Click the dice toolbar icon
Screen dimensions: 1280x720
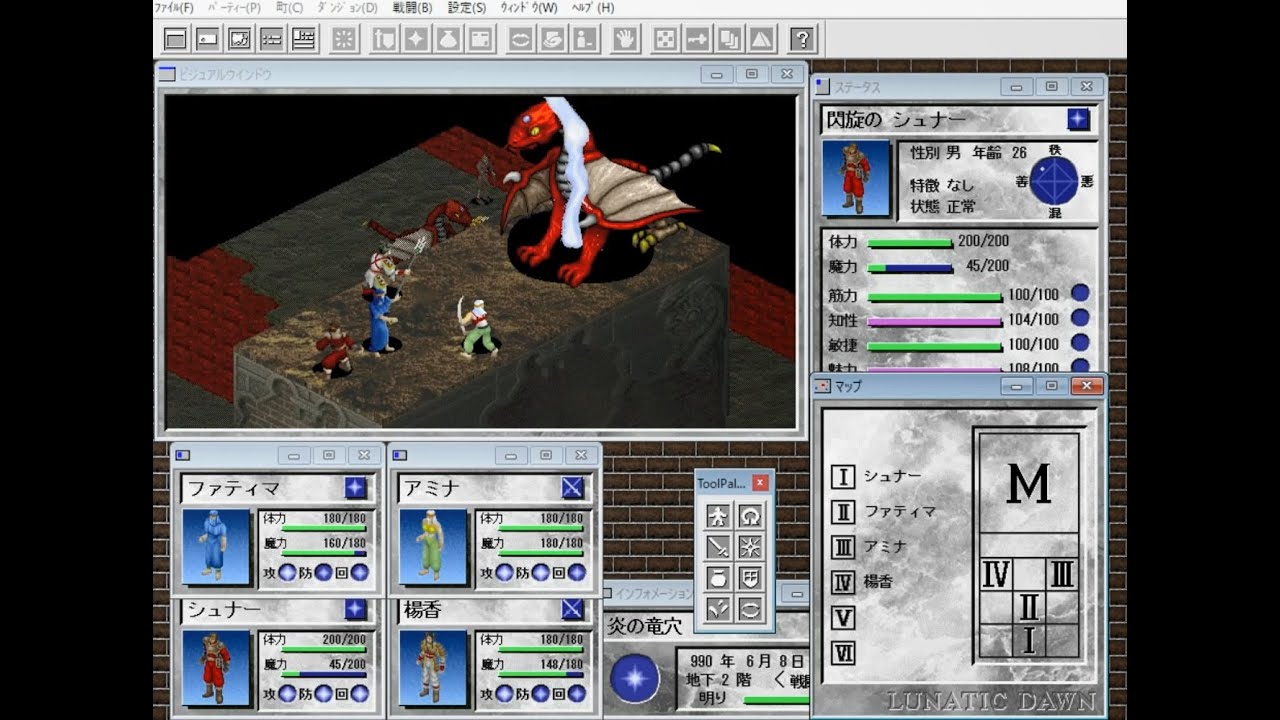pyautogui.click(x=665, y=40)
